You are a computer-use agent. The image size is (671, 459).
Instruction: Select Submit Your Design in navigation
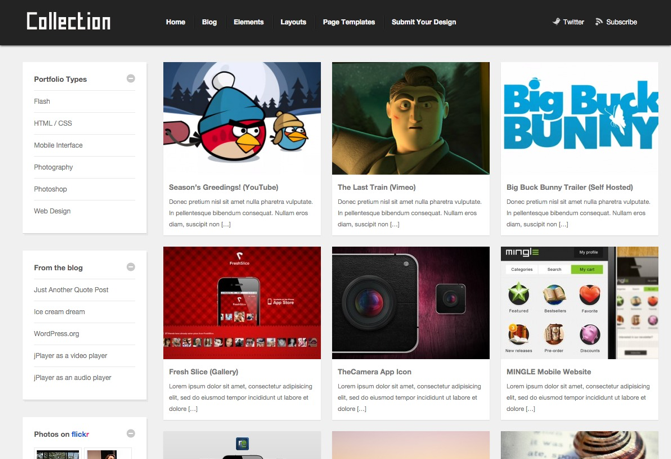click(424, 22)
